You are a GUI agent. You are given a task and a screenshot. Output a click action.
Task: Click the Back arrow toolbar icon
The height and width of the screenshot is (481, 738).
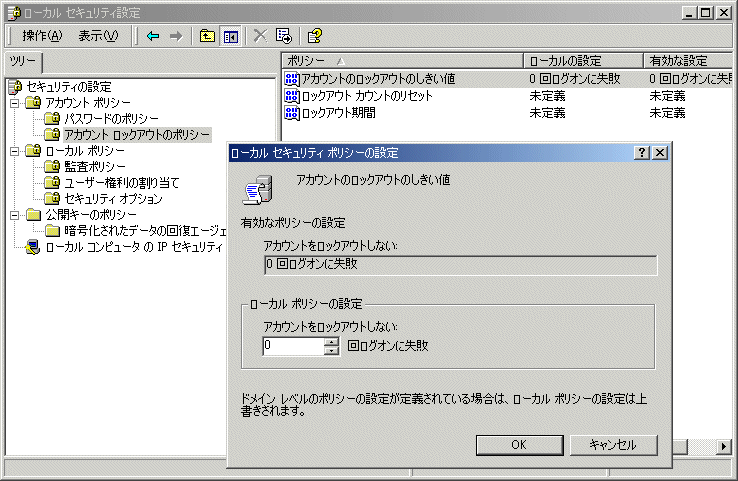click(153, 36)
